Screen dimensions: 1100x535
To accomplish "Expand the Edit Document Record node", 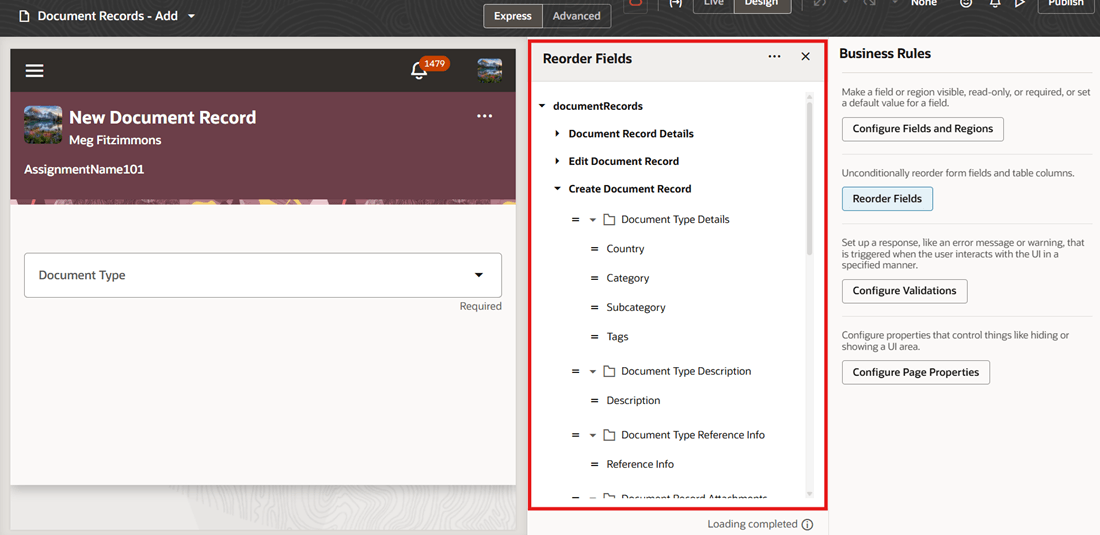I will (x=557, y=161).
